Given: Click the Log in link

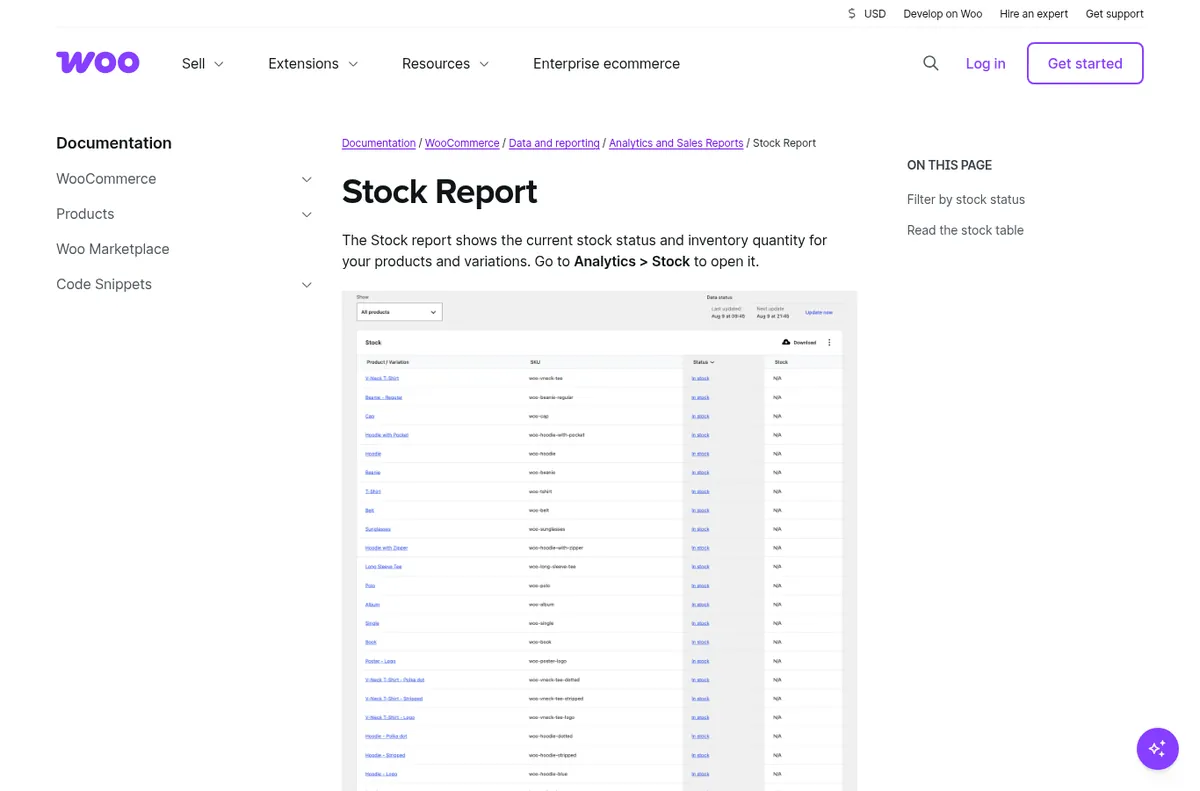Looking at the screenshot, I should pyautogui.click(x=985, y=63).
